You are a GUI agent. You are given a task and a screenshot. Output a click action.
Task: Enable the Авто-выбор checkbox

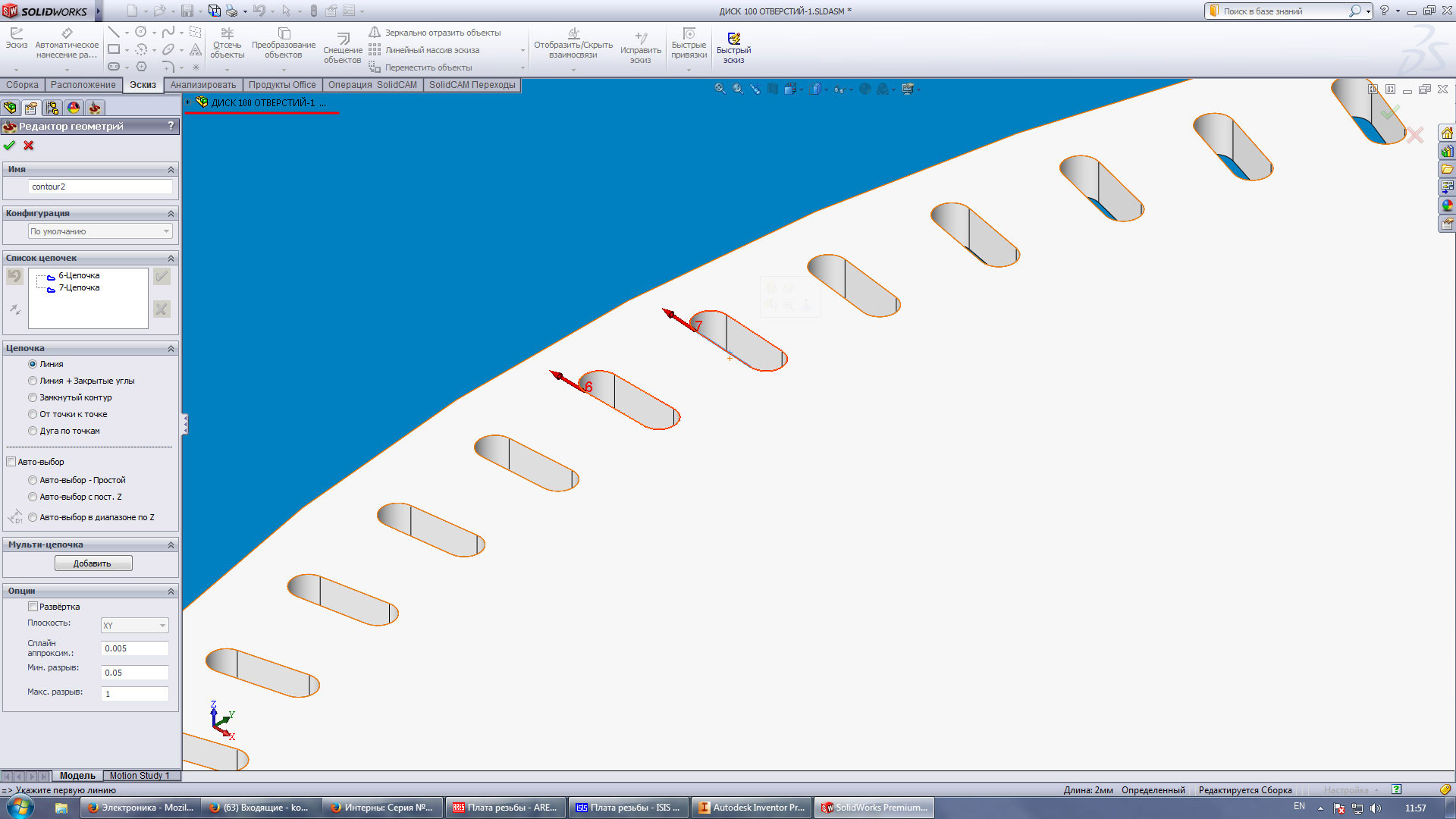pos(11,462)
